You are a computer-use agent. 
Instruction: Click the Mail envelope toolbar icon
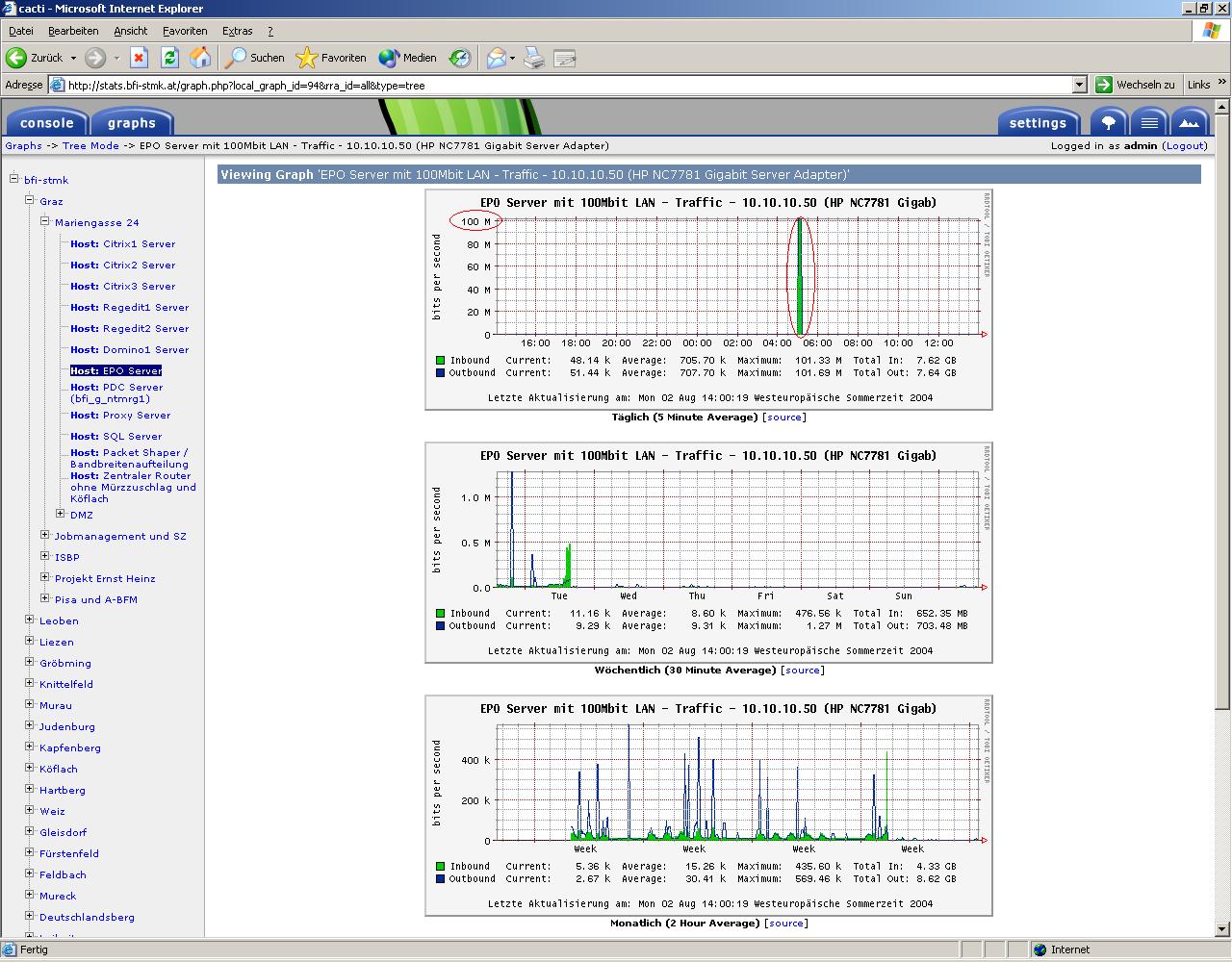tap(496, 58)
